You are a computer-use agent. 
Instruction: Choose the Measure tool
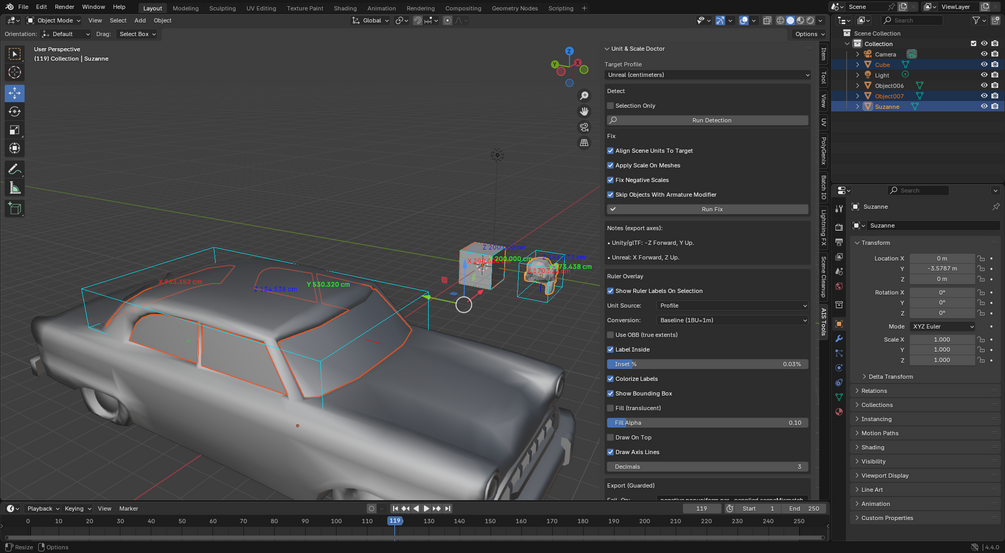pyautogui.click(x=15, y=188)
